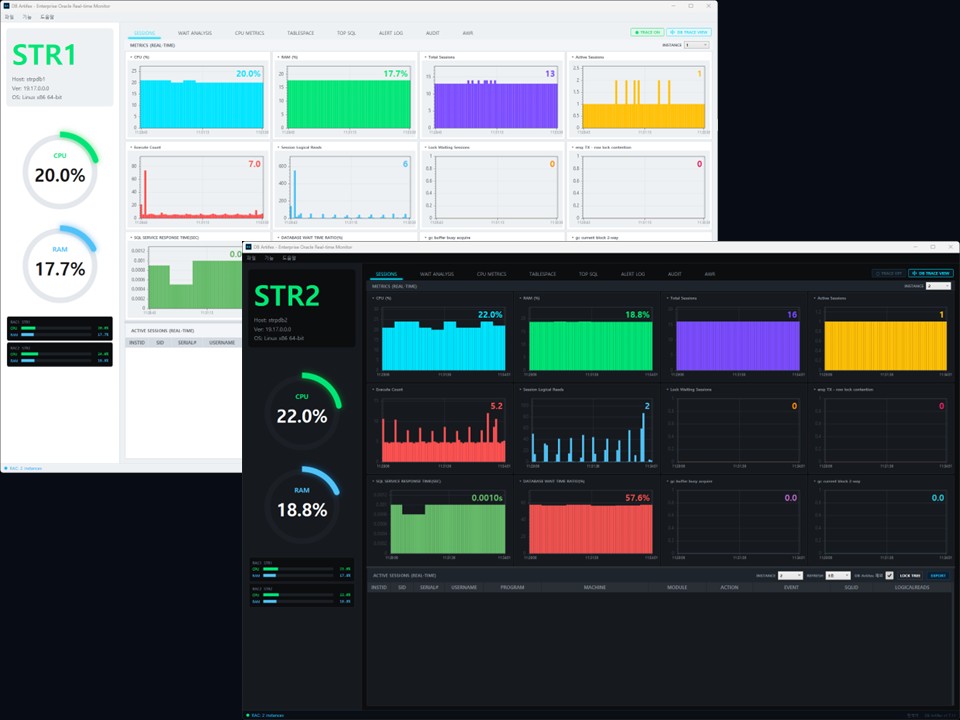Open TOP SQL tab in STR1 window
960x720 pixels.
click(347, 33)
